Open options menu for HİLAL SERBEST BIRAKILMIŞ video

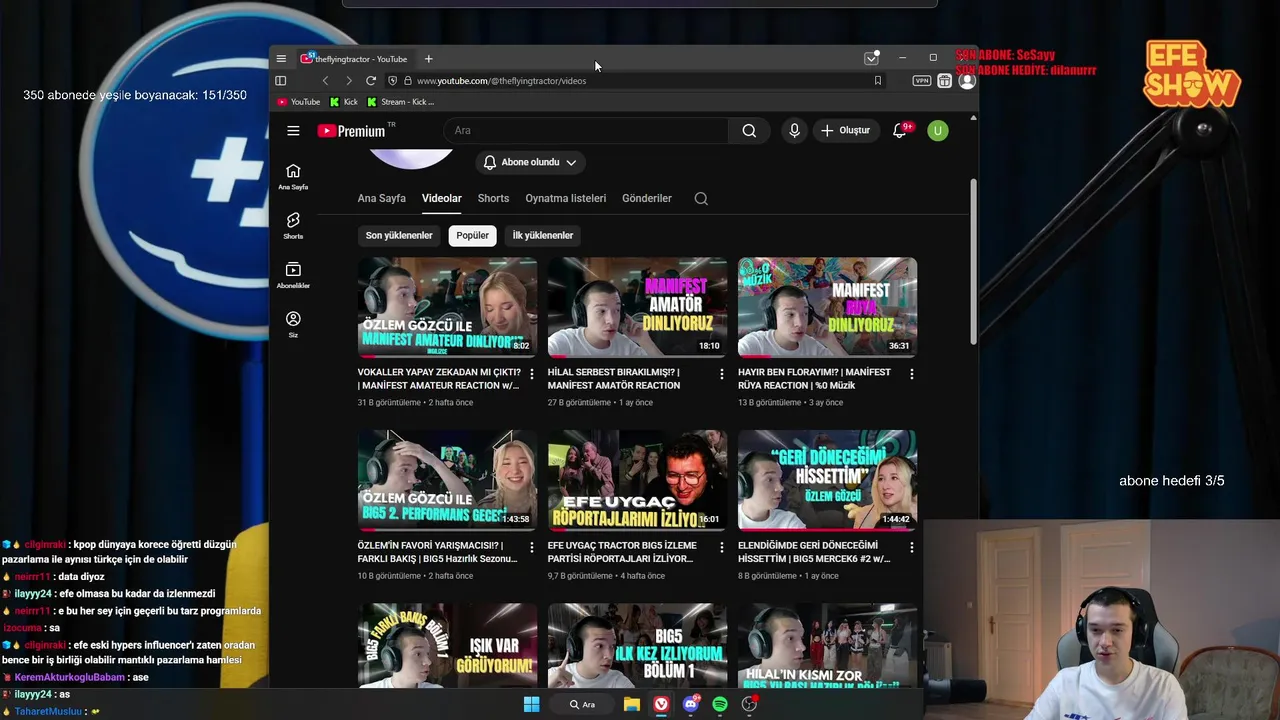(722, 374)
